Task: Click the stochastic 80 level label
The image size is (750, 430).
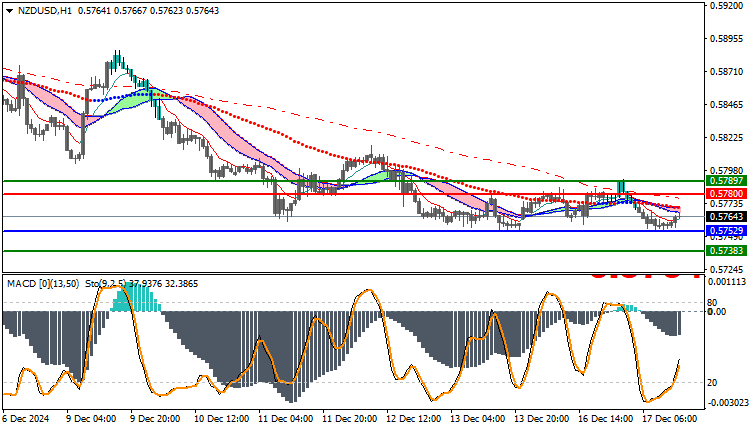Action: pos(712,303)
